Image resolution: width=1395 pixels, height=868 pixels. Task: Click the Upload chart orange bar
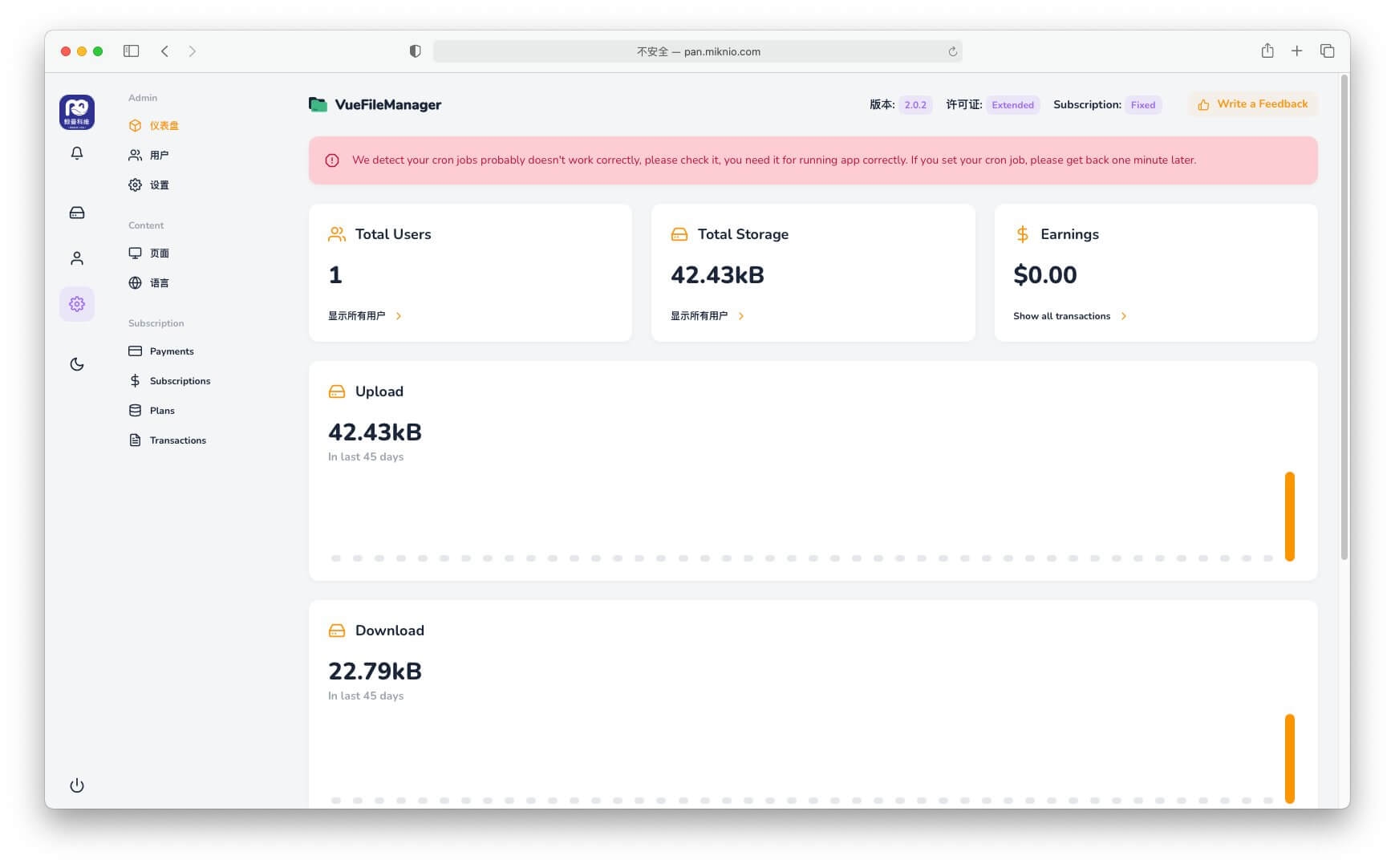tap(1291, 517)
